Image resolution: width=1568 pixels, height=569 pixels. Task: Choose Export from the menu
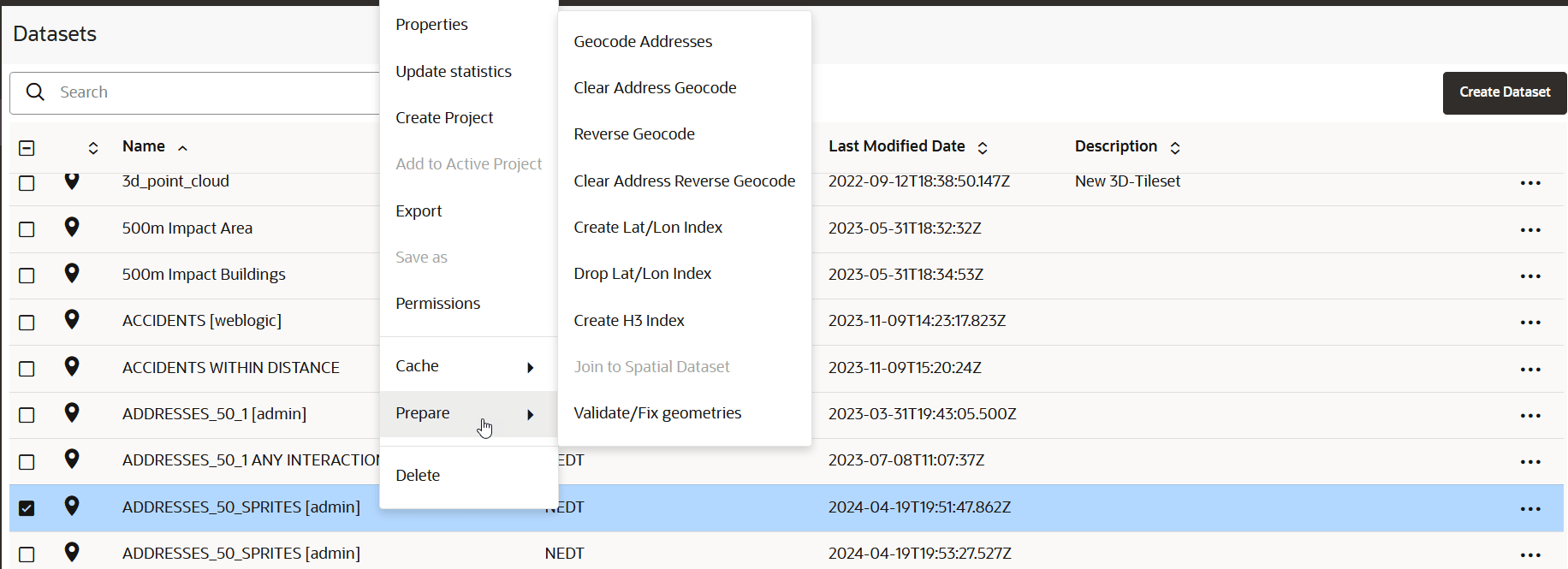pyautogui.click(x=419, y=211)
